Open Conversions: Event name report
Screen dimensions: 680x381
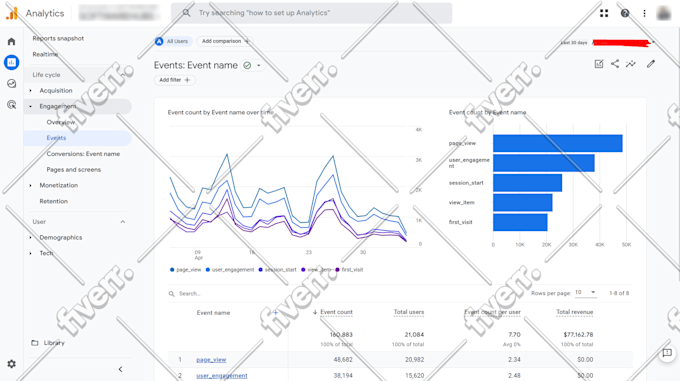(83, 154)
